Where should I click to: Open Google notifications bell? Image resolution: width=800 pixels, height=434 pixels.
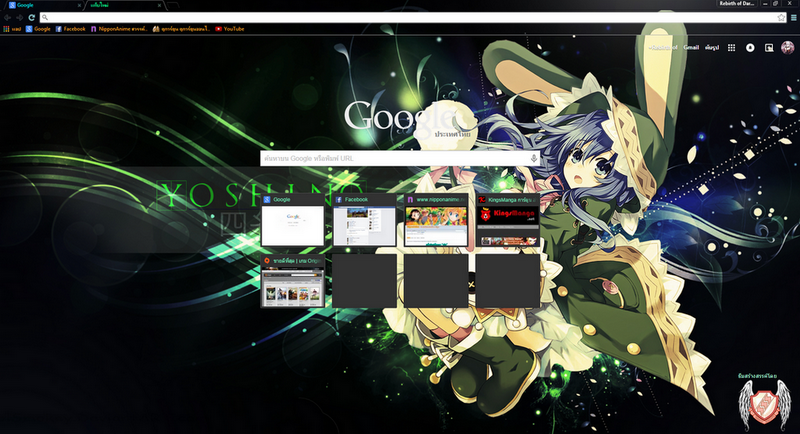750,47
